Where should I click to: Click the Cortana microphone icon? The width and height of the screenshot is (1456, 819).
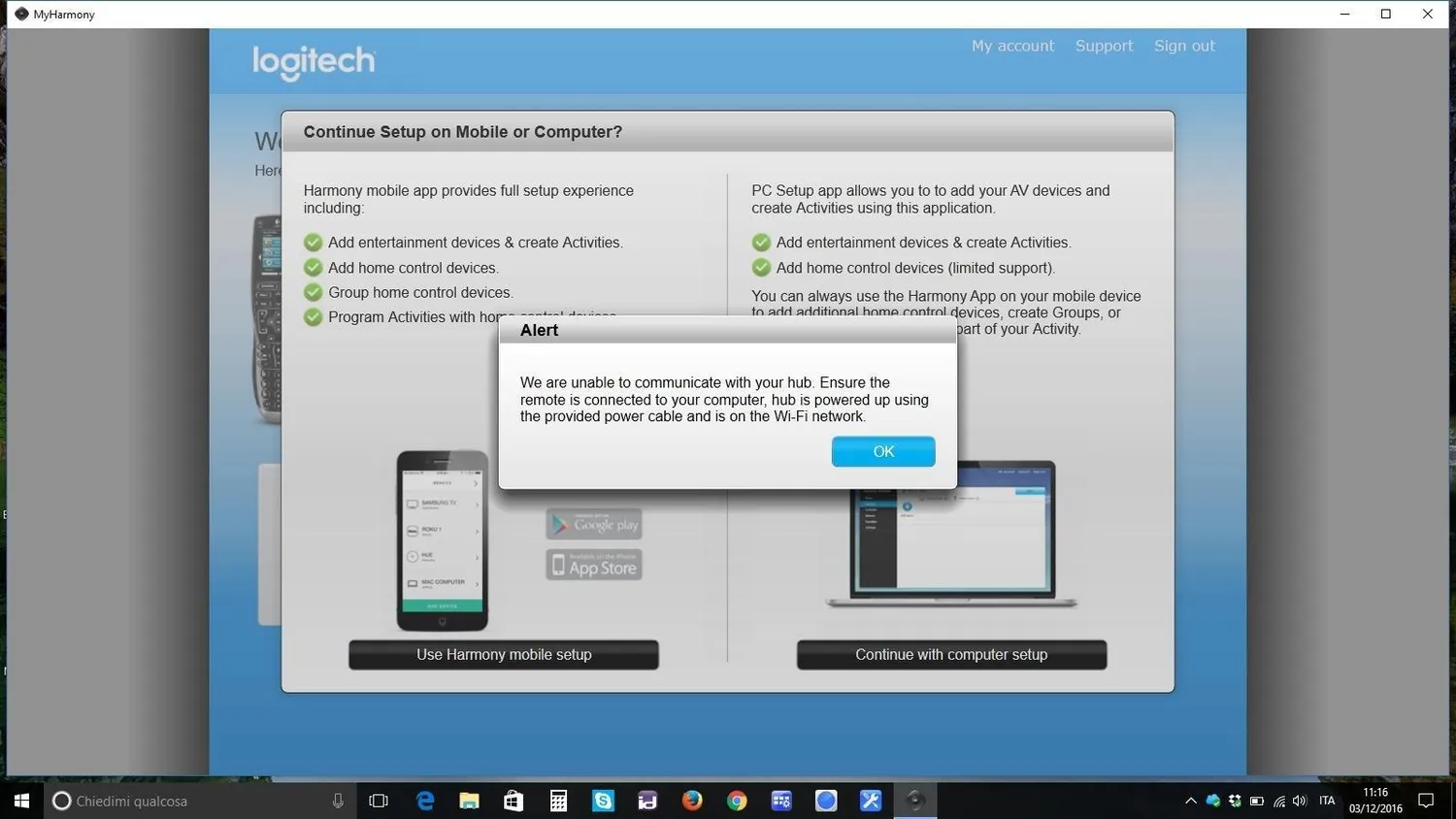pyautogui.click(x=338, y=801)
